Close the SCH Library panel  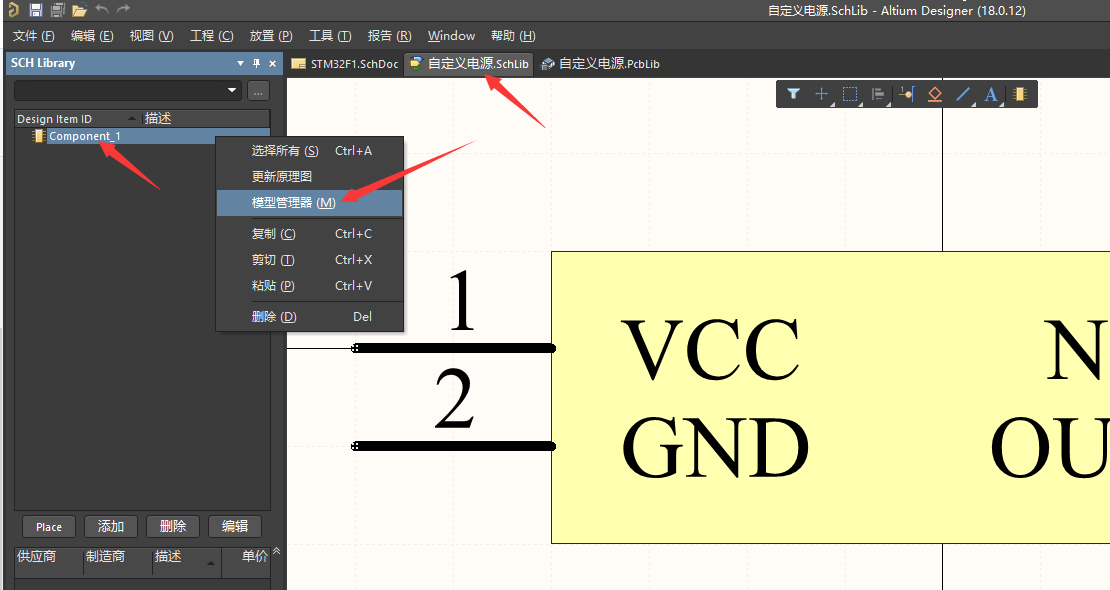click(273, 63)
